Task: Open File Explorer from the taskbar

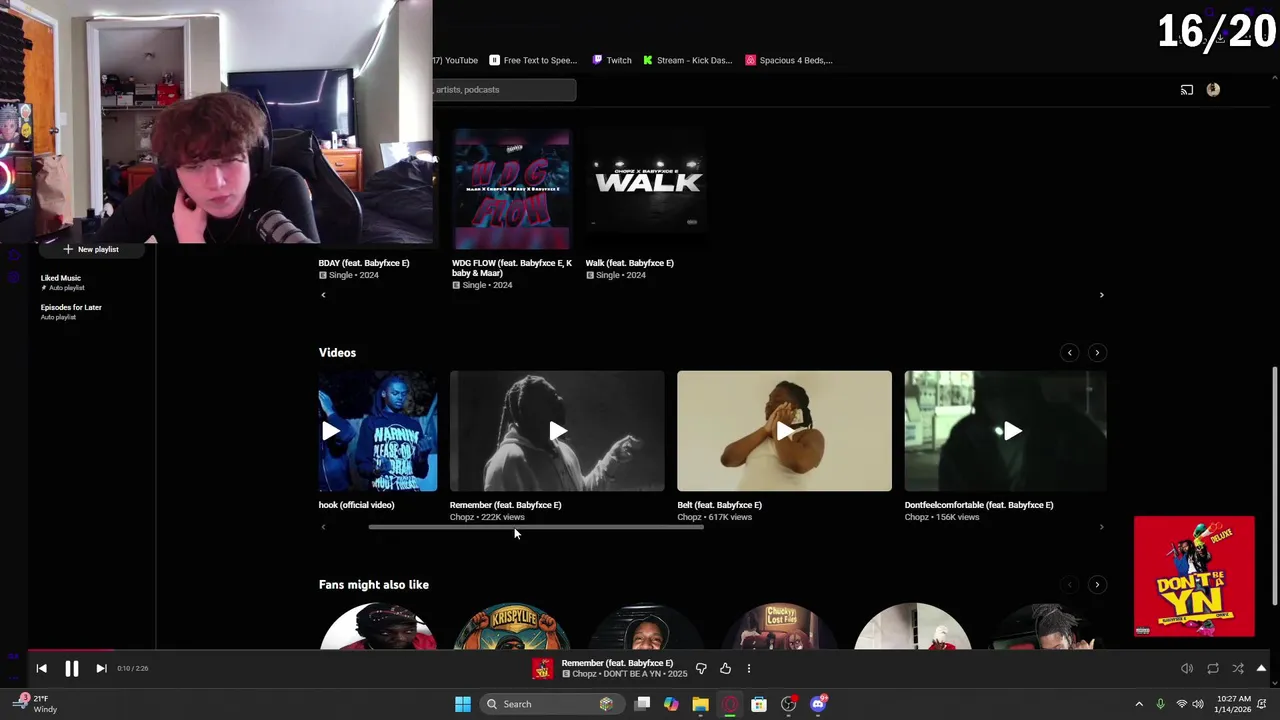Action: (700, 704)
